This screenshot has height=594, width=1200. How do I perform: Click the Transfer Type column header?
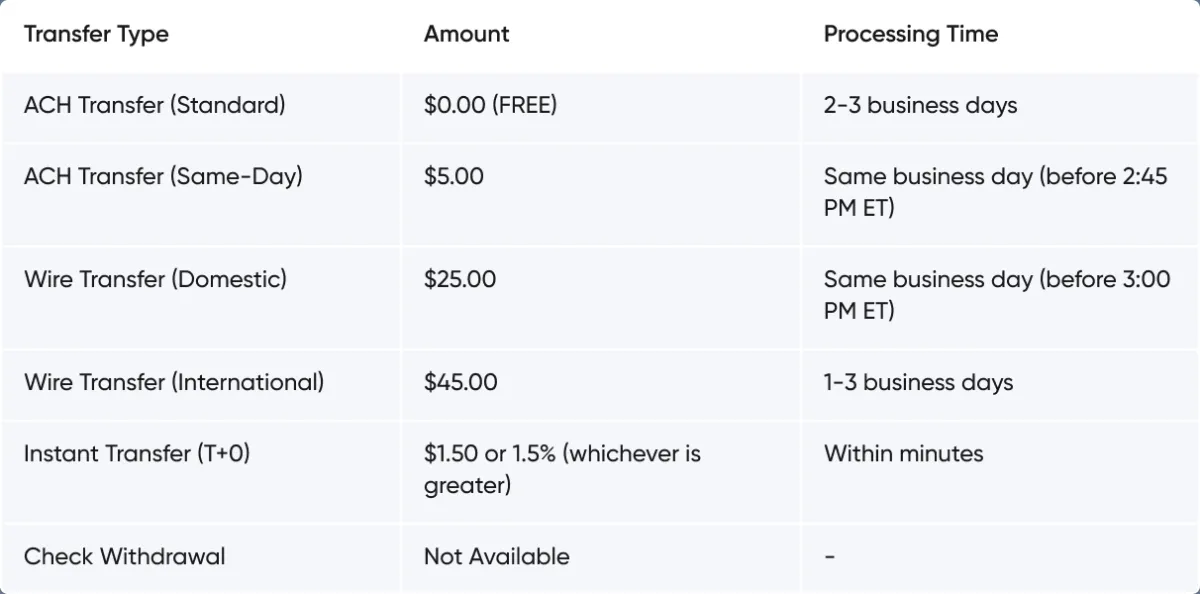pyautogui.click(x=96, y=34)
